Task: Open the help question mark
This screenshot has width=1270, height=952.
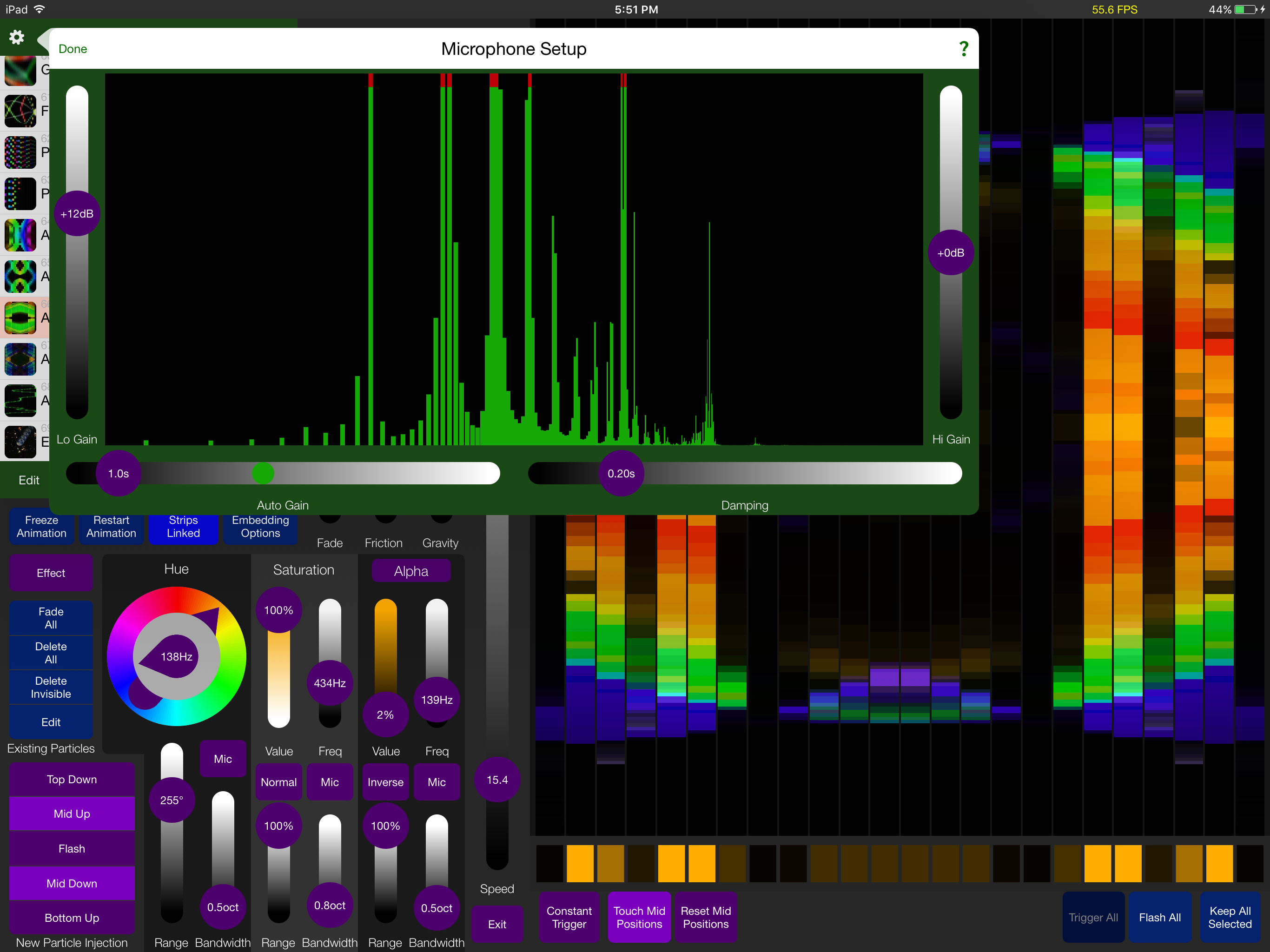Action: click(963, 49)
